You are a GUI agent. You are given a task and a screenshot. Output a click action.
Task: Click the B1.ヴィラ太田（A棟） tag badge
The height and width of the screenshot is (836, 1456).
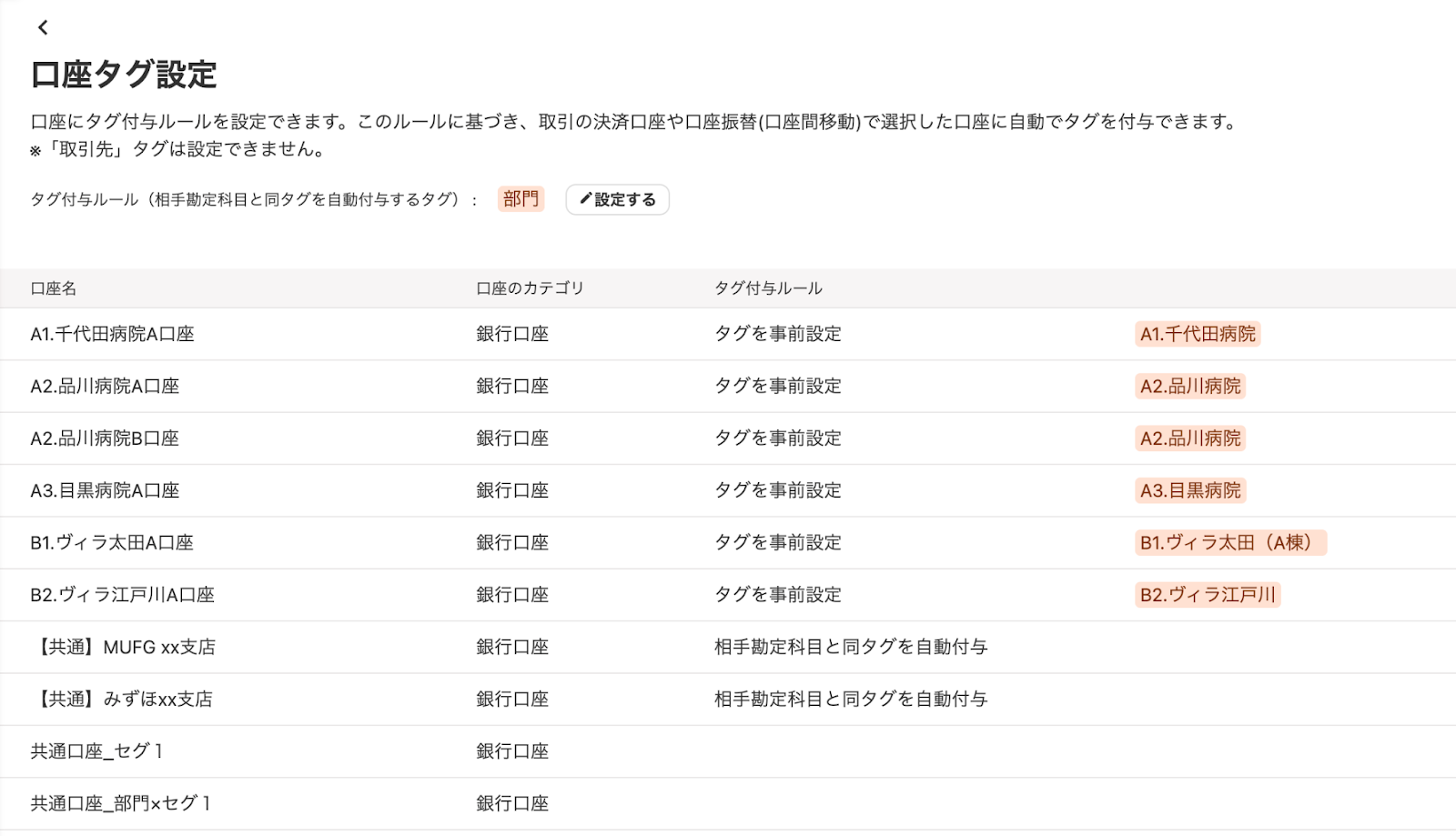point(1230,542)
